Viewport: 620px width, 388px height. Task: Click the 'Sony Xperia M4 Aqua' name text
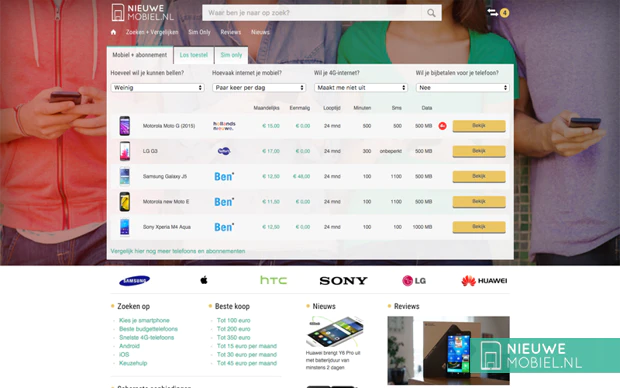tap(167, 227)
